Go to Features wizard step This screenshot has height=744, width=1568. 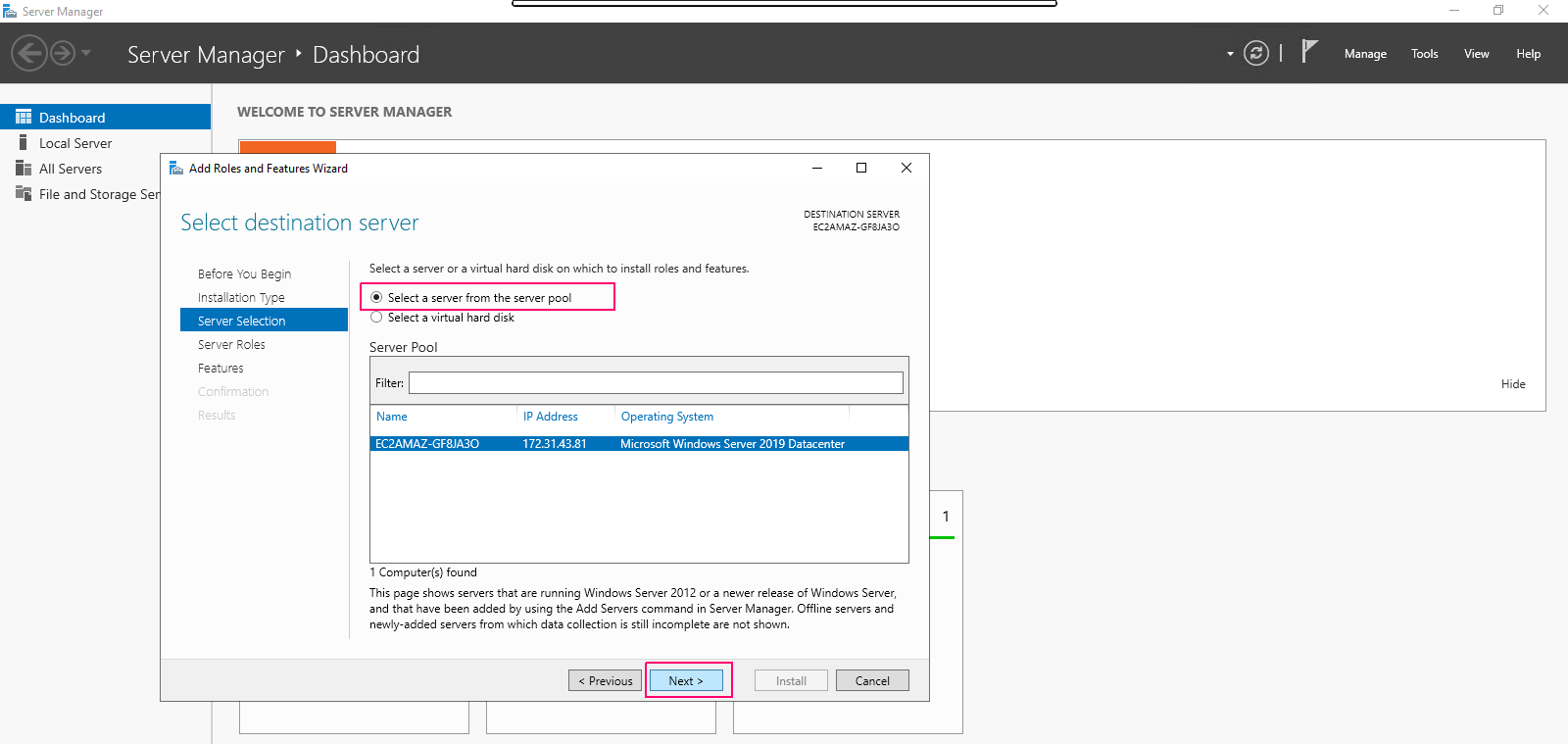[x=220, y=368]
